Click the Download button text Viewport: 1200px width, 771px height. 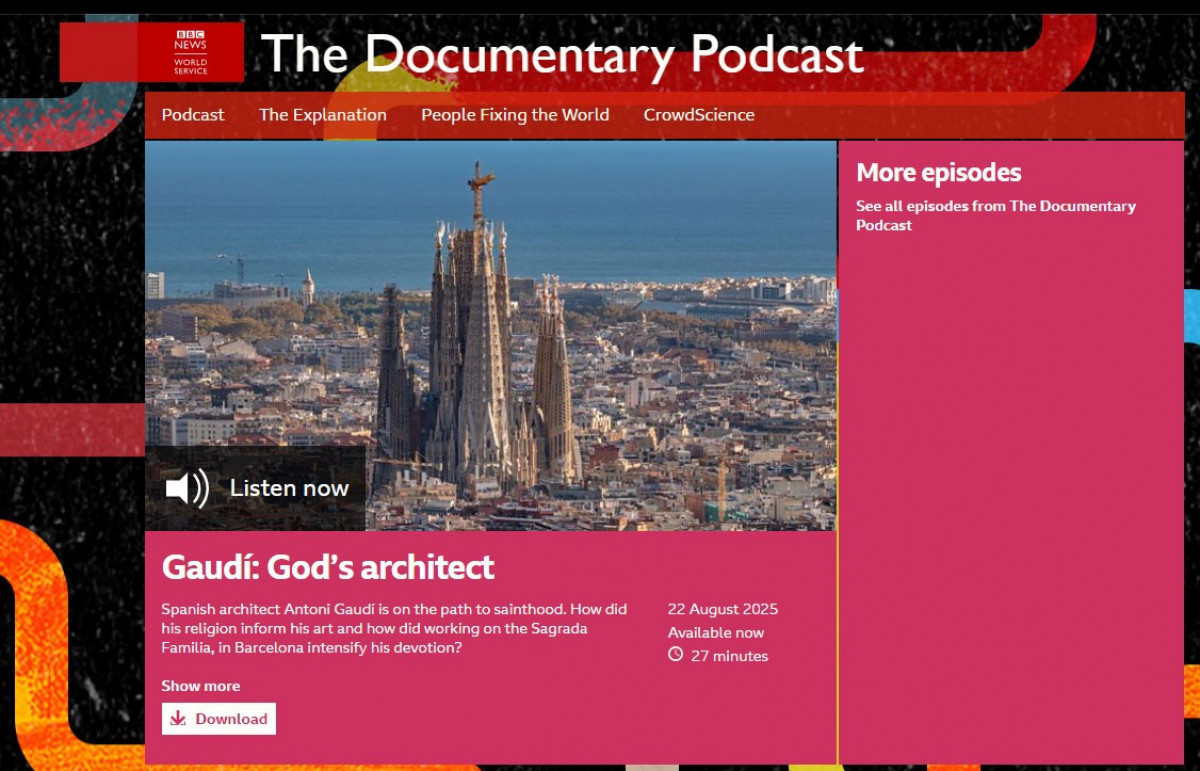click(x=231, y=719)
